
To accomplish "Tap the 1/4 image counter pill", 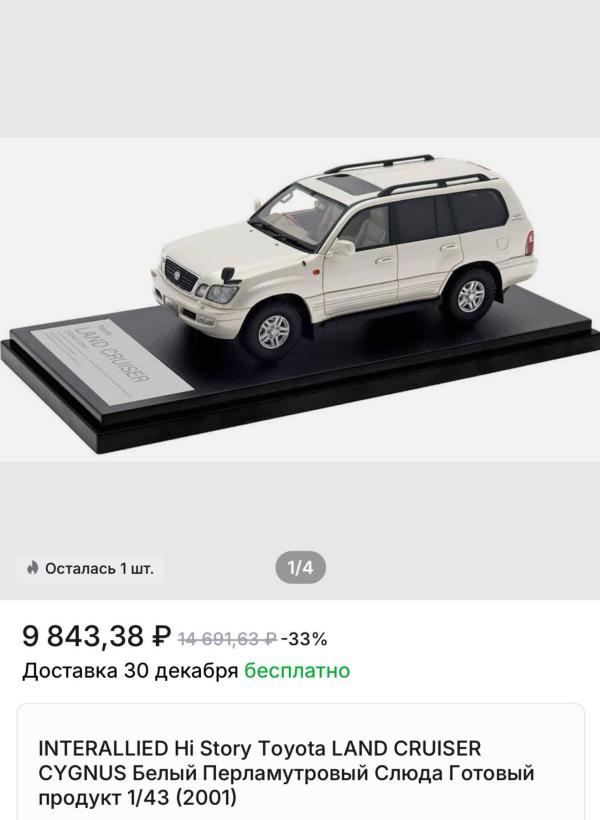I will pos(300,567).
